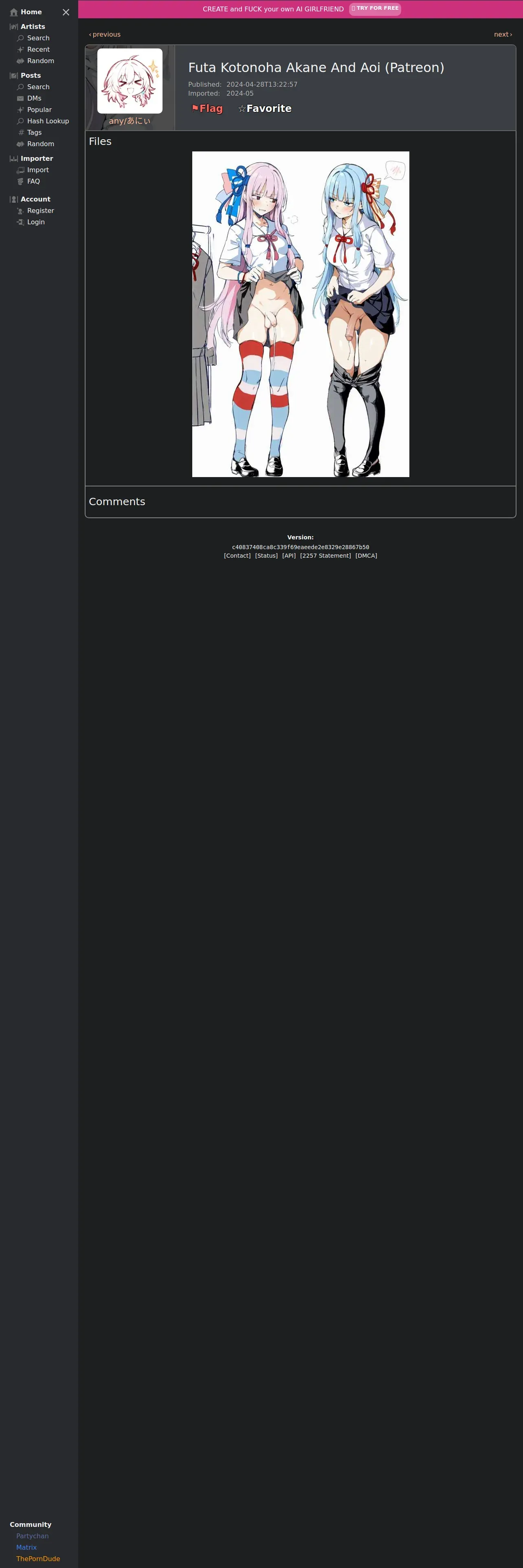Open the importer FAQ icon
This screenshot has height=1568, width=523.
pos(20,182)
